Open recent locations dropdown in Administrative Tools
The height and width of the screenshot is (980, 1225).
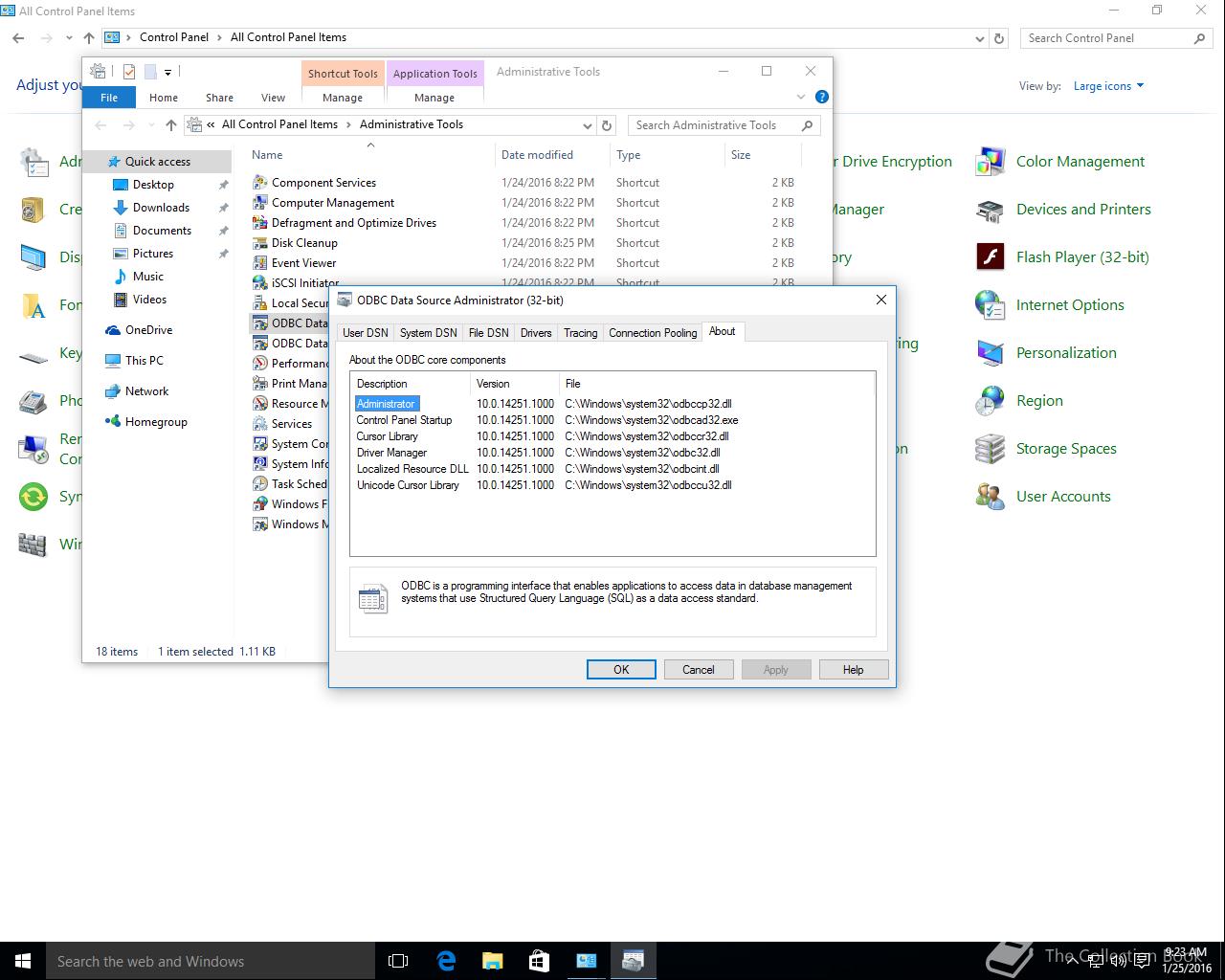150,125
